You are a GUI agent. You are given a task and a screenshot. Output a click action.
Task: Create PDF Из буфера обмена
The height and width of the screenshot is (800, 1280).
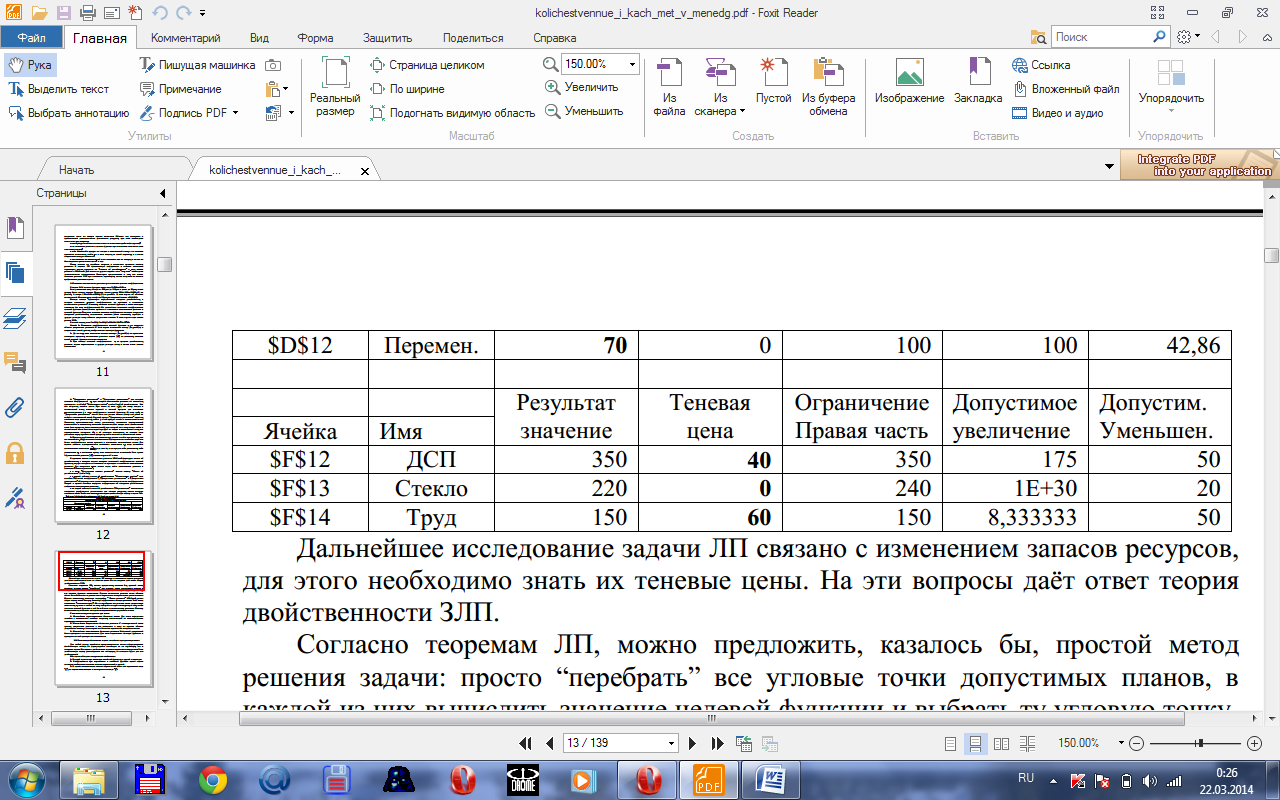click(x=829, y=86)
